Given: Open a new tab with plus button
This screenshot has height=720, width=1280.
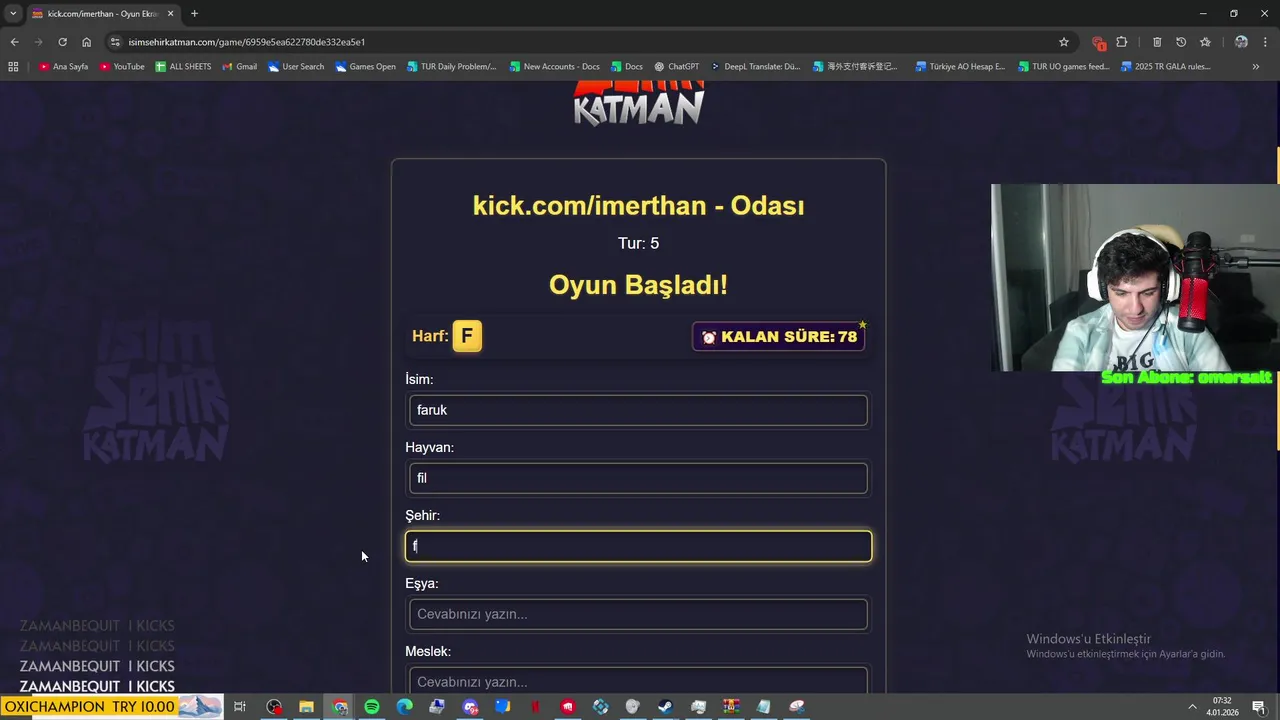Looking at the screenshot, I should (x=194, y=14).
